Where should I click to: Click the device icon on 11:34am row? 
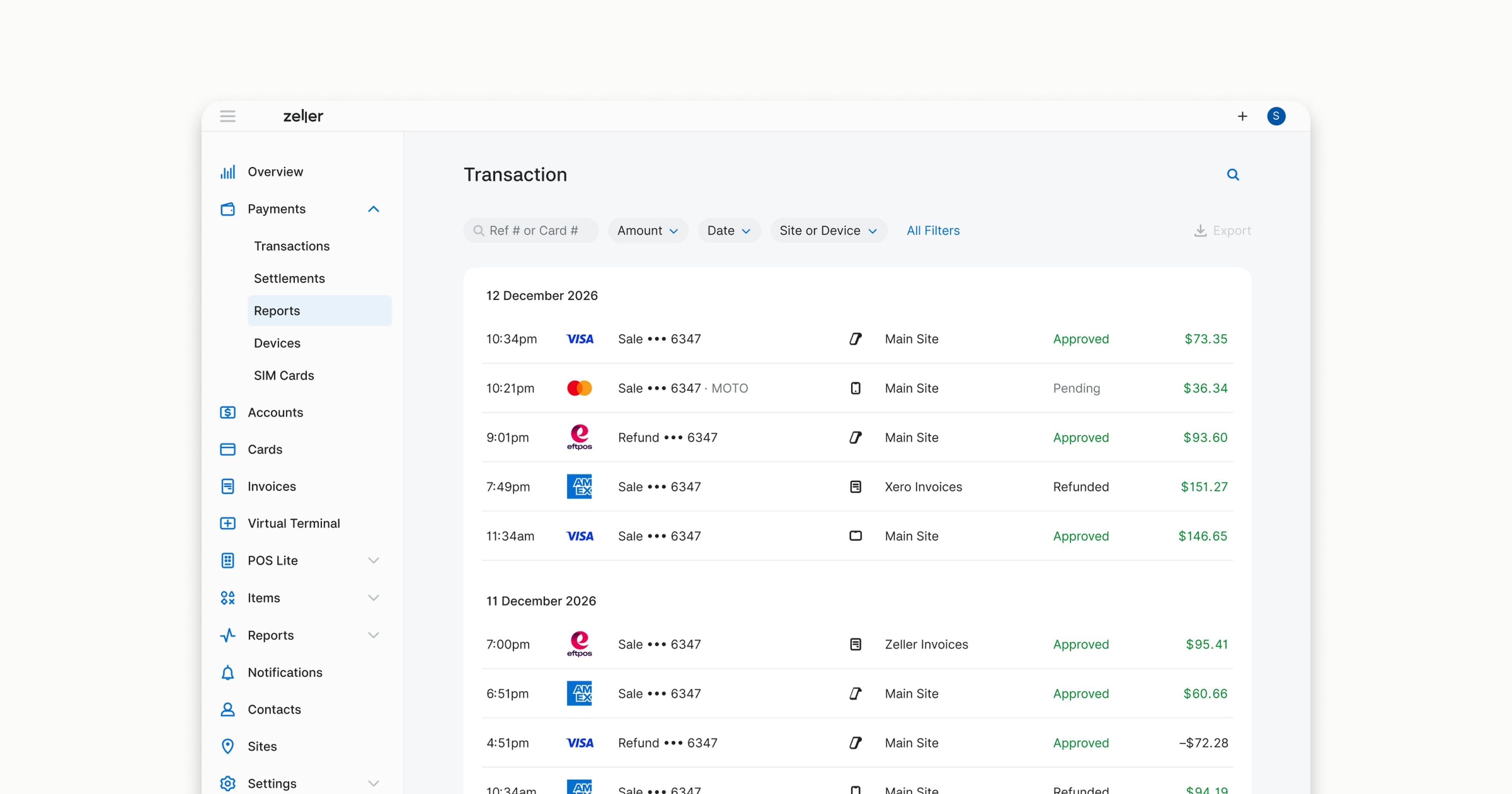tap(856, 536)
